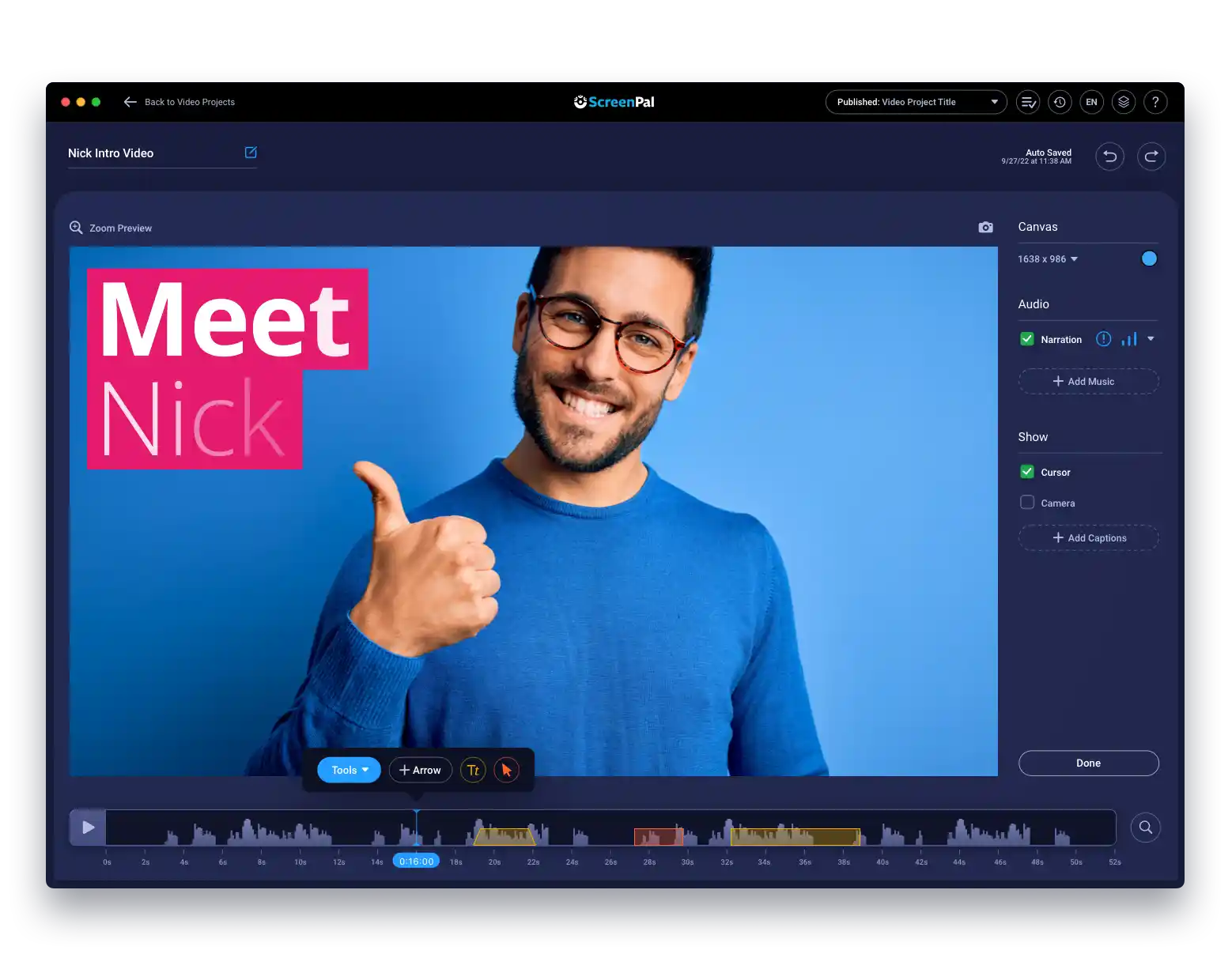Open the 1638 x 986 canvas size dropdown
Screen dimensions: 1232x969
point(1048,259)
